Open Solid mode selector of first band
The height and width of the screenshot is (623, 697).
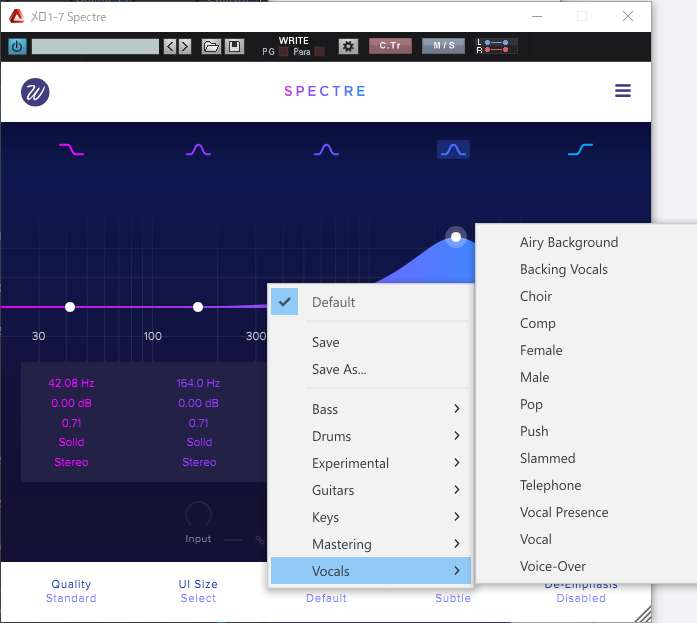(72, 442)
